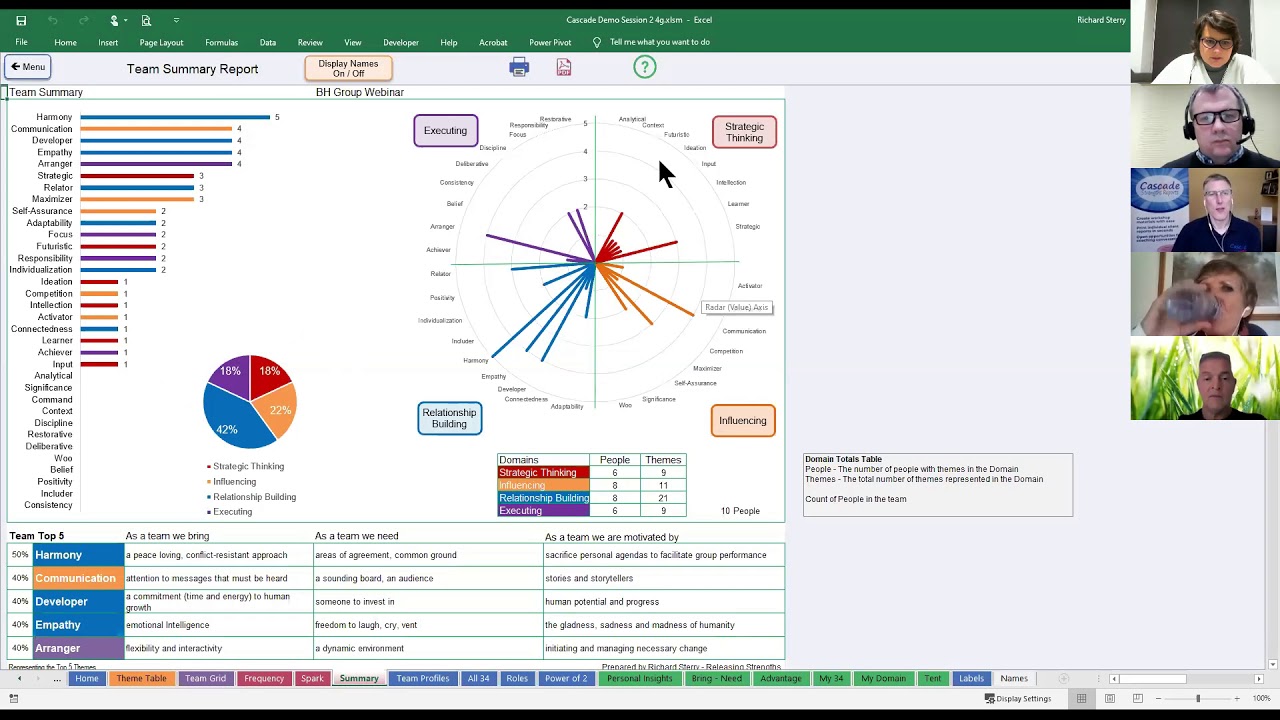Switch to the Names sheet tab
This screenshot has height=720, width=1280.
tap(1014, 678)
